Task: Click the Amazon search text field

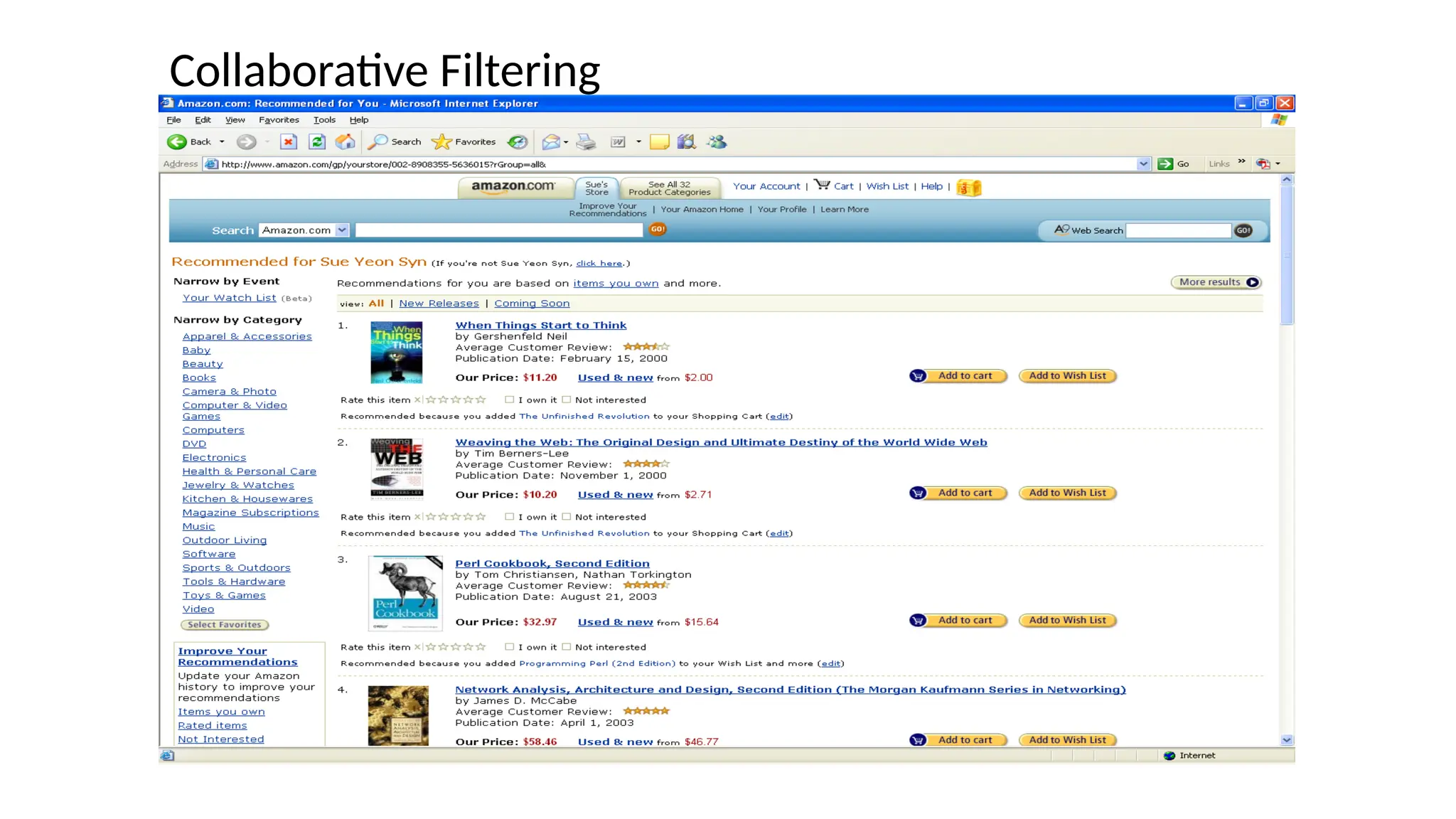Action: (x=499, y=230)
